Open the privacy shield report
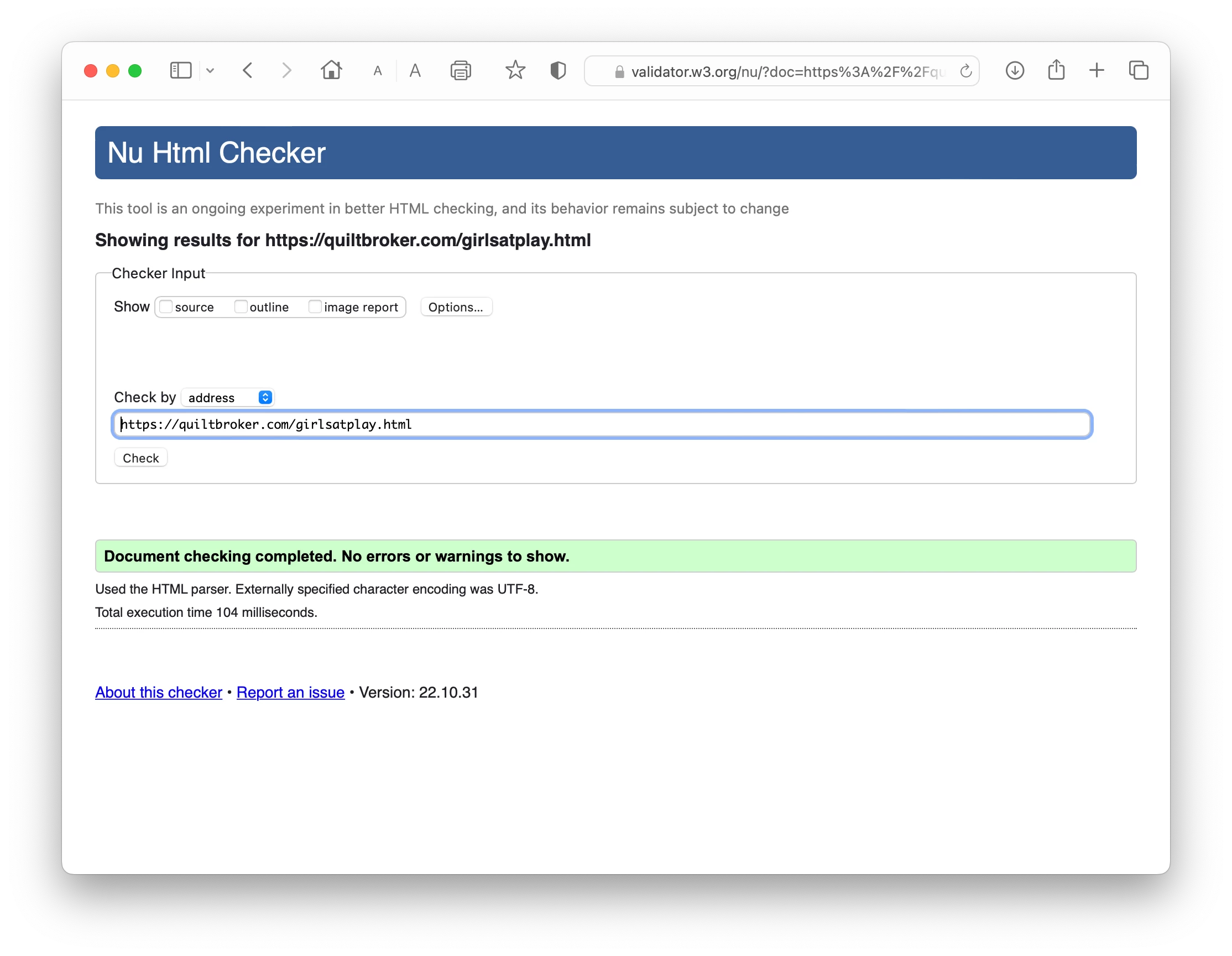 (557, 71)
